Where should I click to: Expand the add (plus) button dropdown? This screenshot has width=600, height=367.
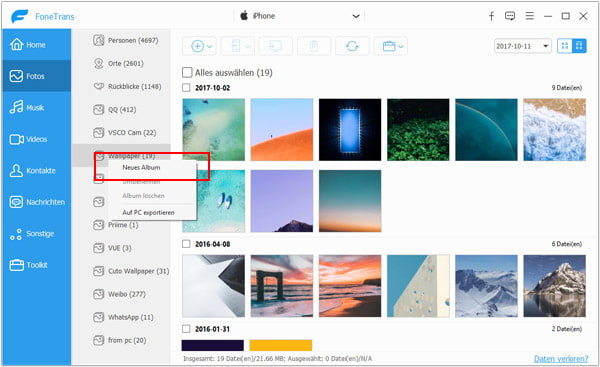coord(199,46)
